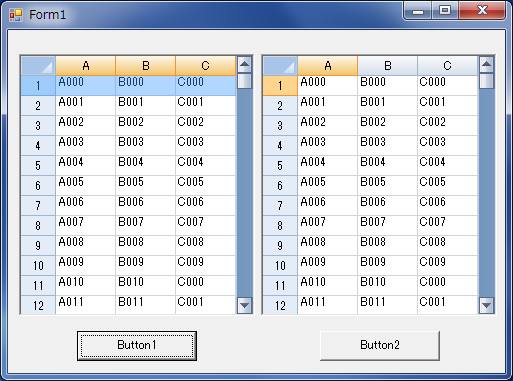Select row header 6 in the right grid

[280, 186]
